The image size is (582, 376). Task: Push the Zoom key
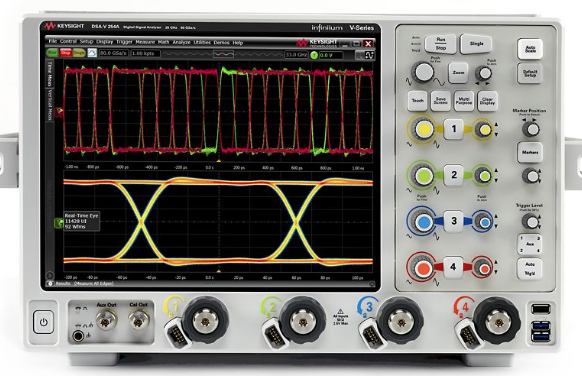(x=458, y=73)
